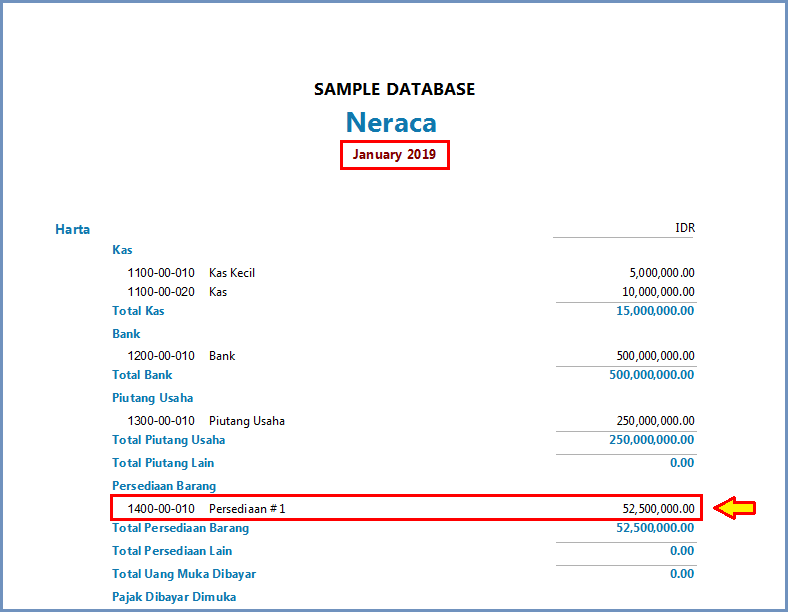Select the Total Kas row label
788x612 pixels.
coord(138,311)
